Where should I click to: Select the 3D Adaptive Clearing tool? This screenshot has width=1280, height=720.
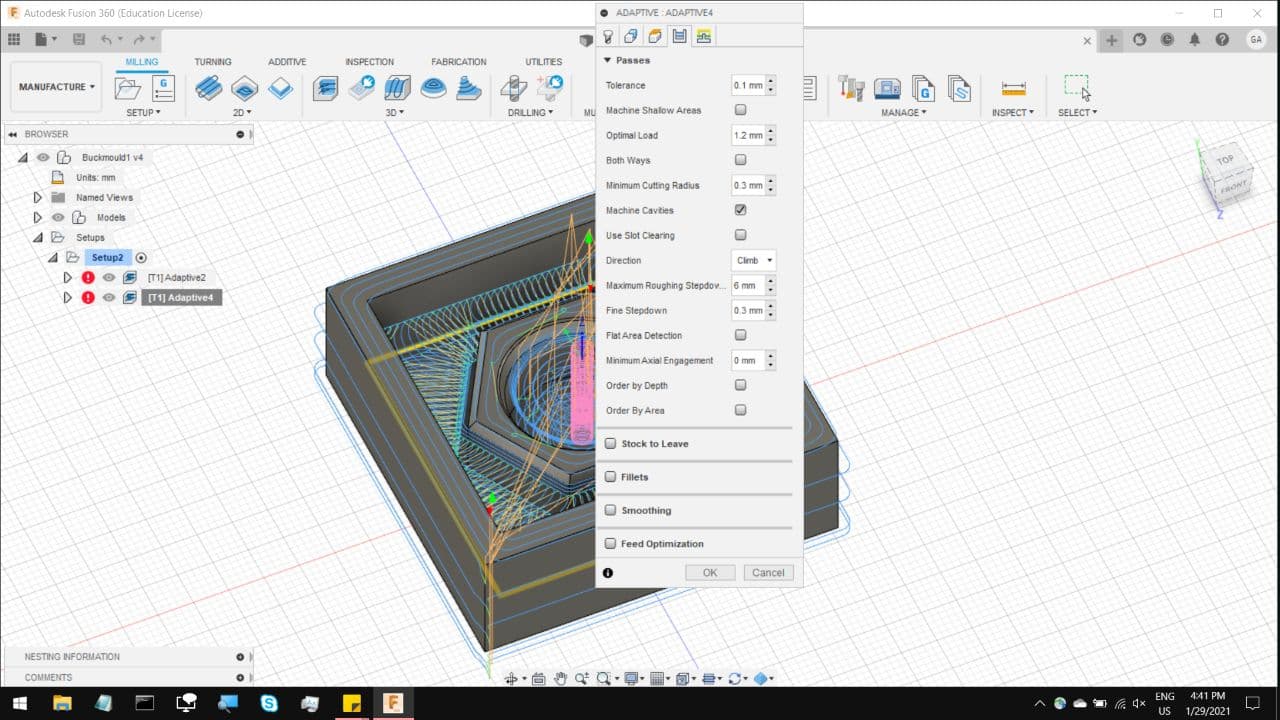(325, 88)
